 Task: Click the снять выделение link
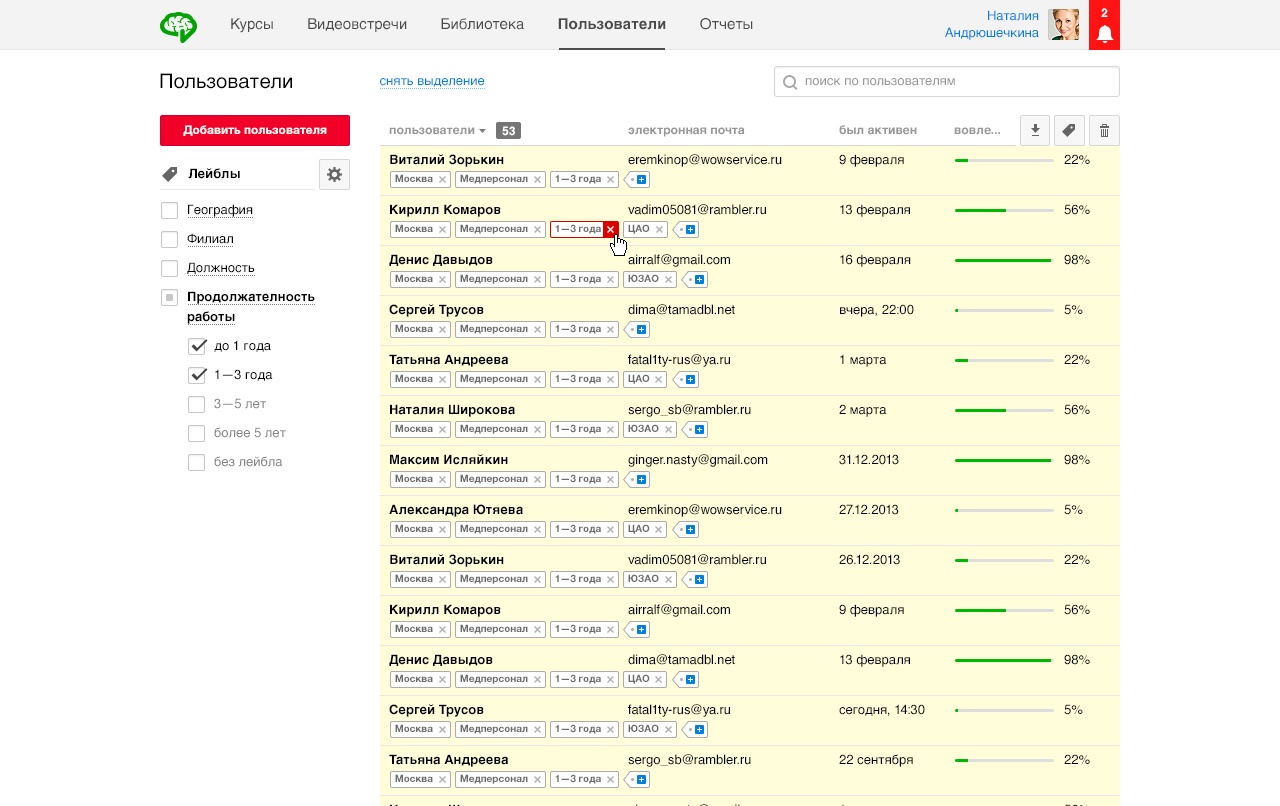432,81
